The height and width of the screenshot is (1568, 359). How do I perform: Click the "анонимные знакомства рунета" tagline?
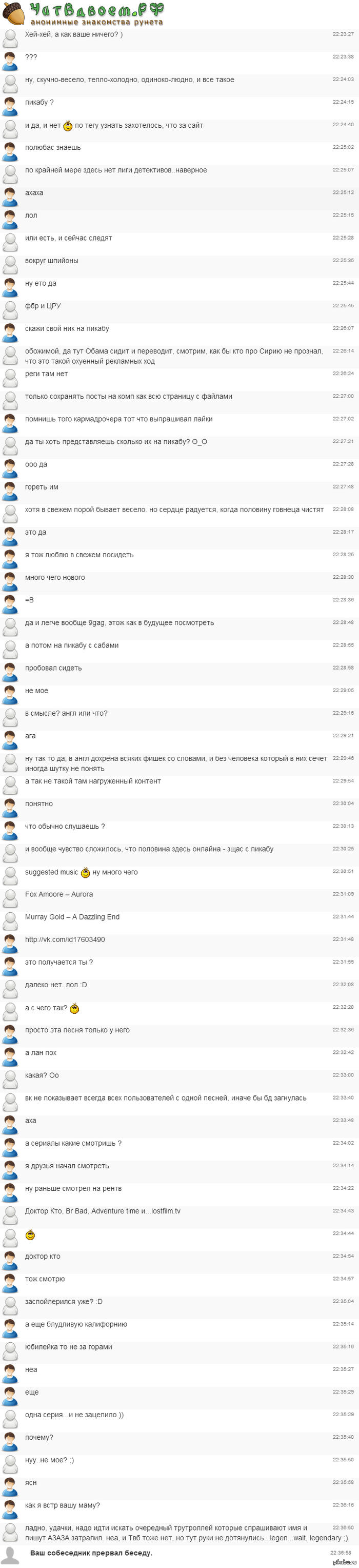pyautogui.click(x=97, y=23)
